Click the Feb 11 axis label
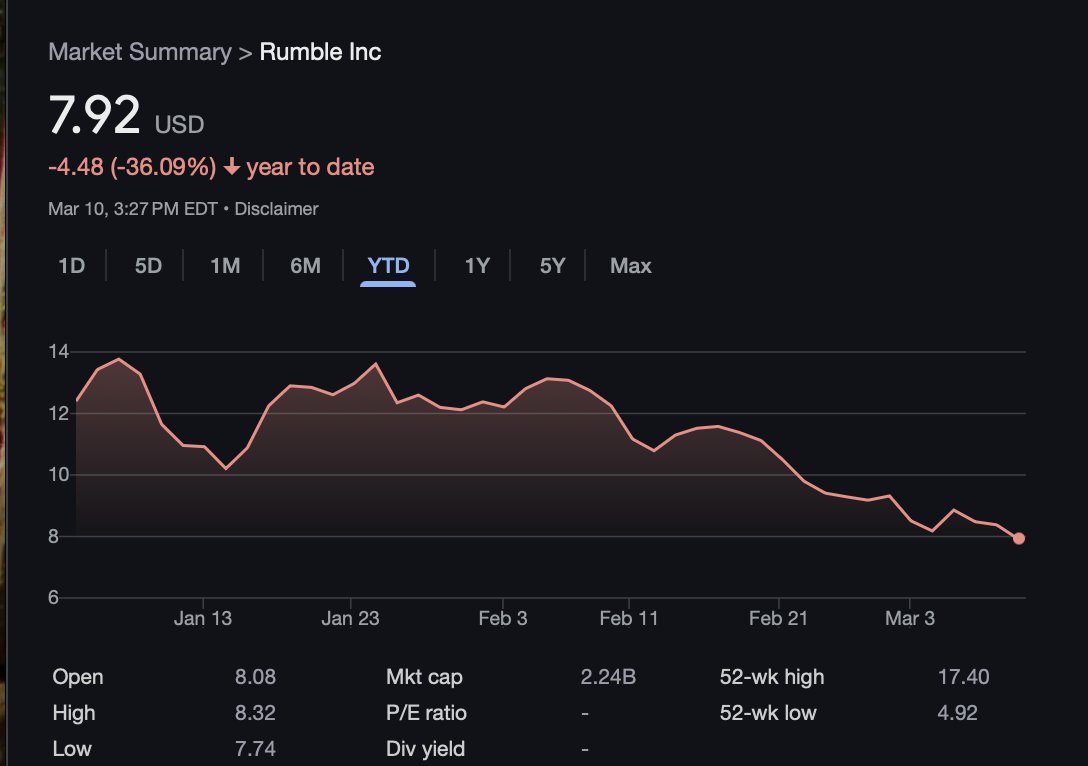This screenshot has width=1088, height=766. coord(629,618)
